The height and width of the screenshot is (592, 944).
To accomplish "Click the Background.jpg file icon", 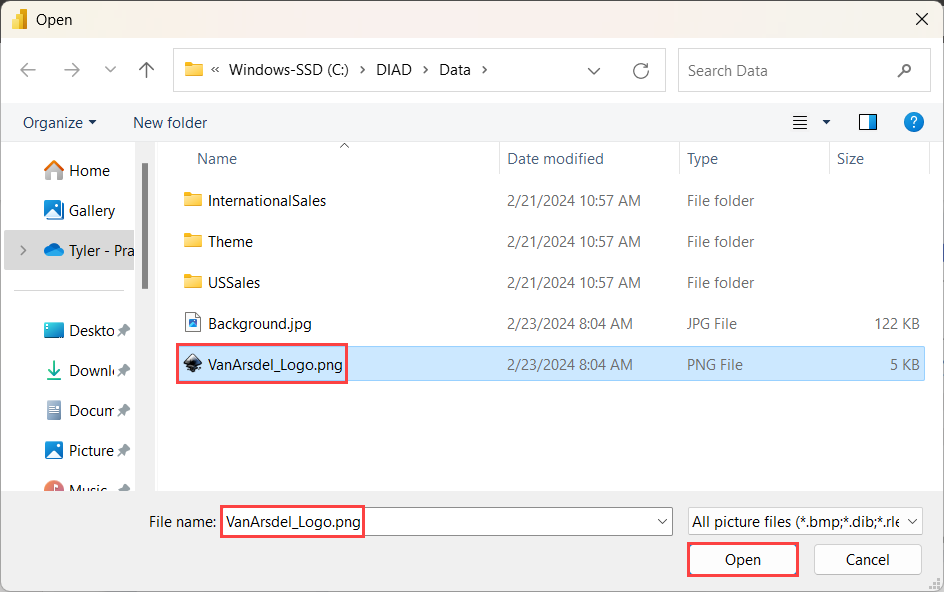I will coord(193,322).
